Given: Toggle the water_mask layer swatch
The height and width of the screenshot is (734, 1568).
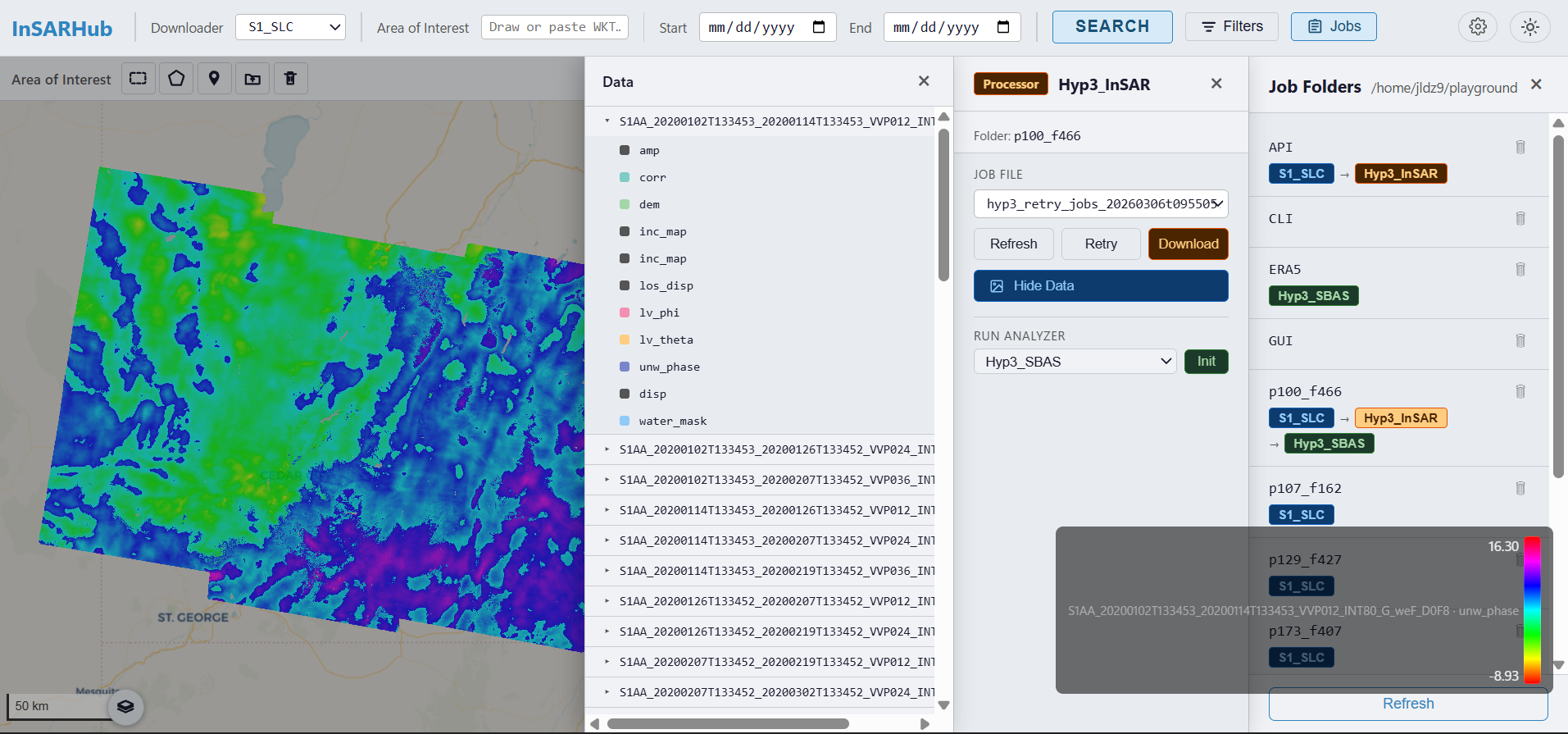Looking at the screenshot, I should pyautogui.click(x=625, y=421).
